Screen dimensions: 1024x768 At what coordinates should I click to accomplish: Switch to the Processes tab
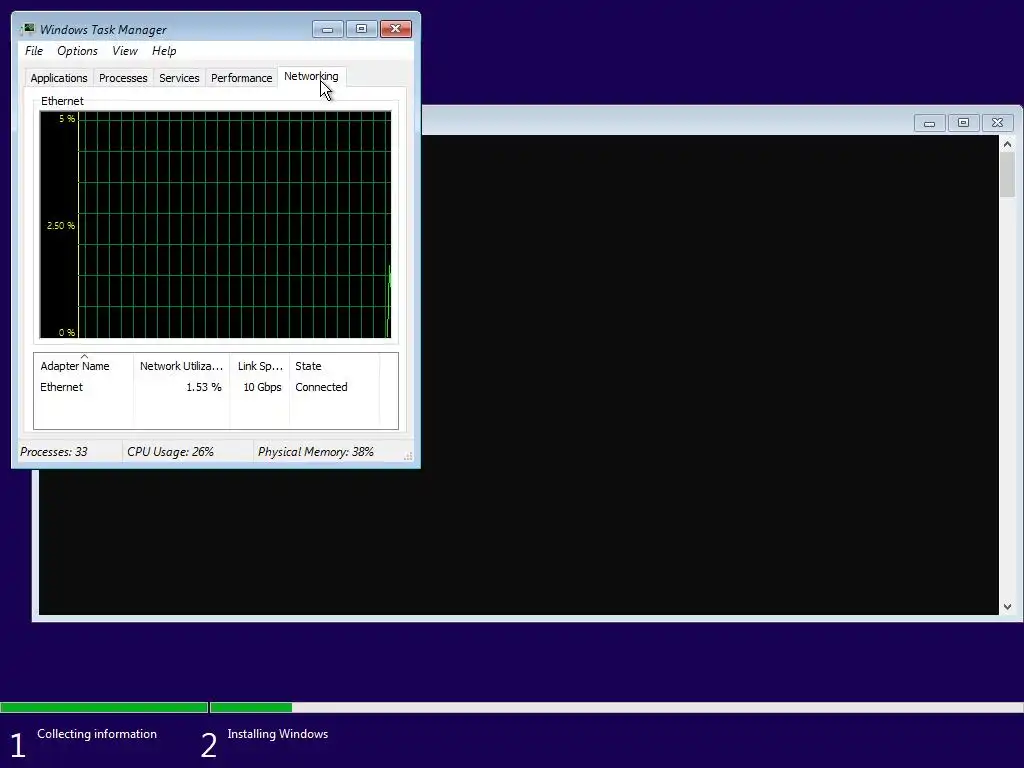pyautogui.click(x=123, y=78)
